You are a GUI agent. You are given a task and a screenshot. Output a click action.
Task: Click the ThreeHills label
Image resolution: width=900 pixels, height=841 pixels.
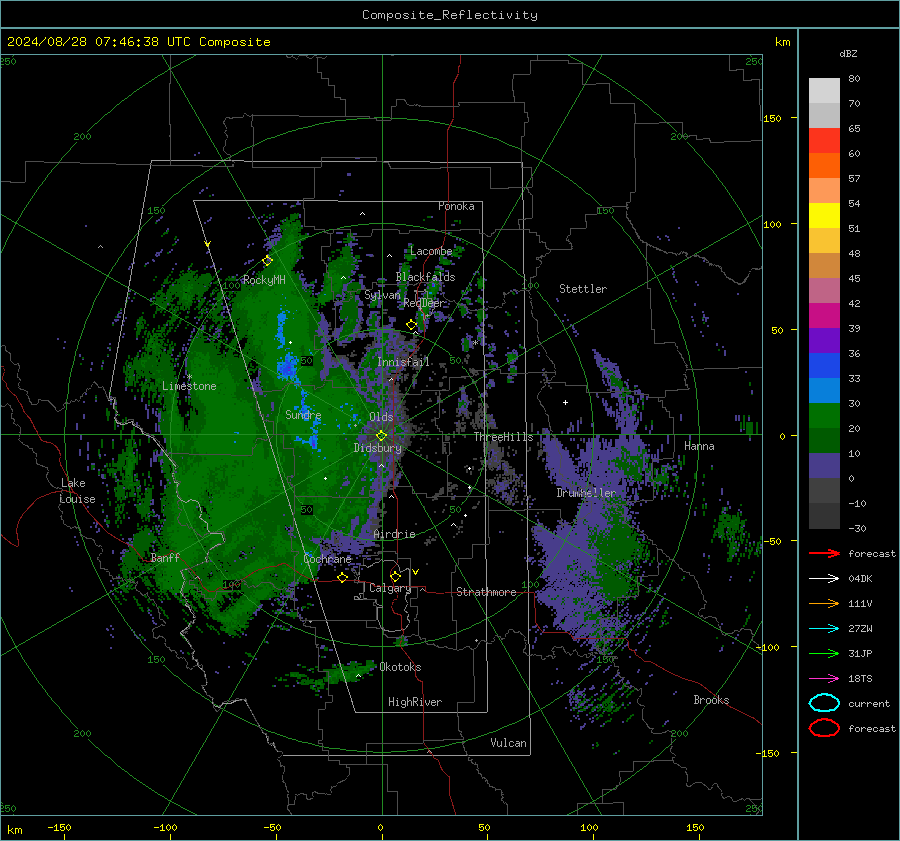click(x=503, y=437)
